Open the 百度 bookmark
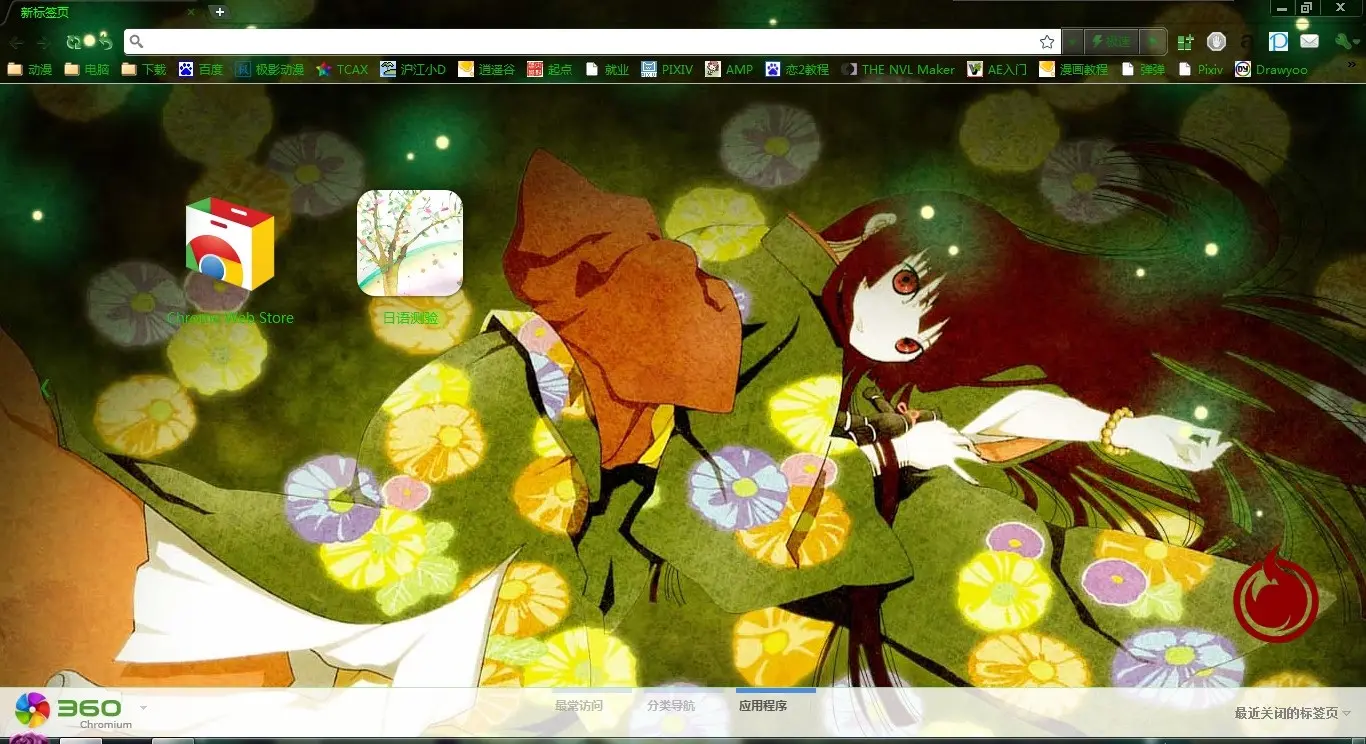This screenshot has height=744, width=1366. pyautogui.click(x=201, y=70)
